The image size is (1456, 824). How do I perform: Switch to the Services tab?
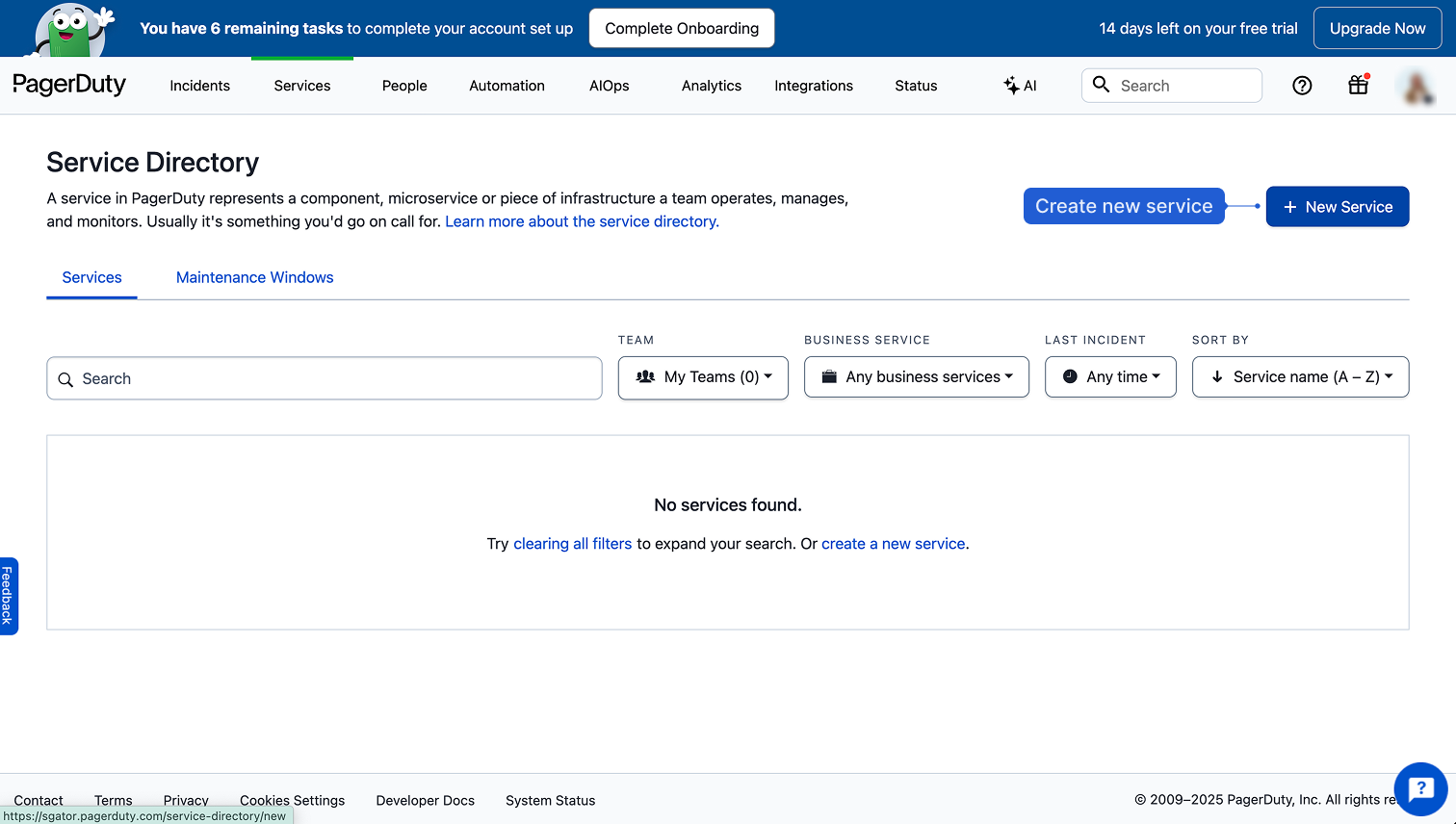coord(91,277)
